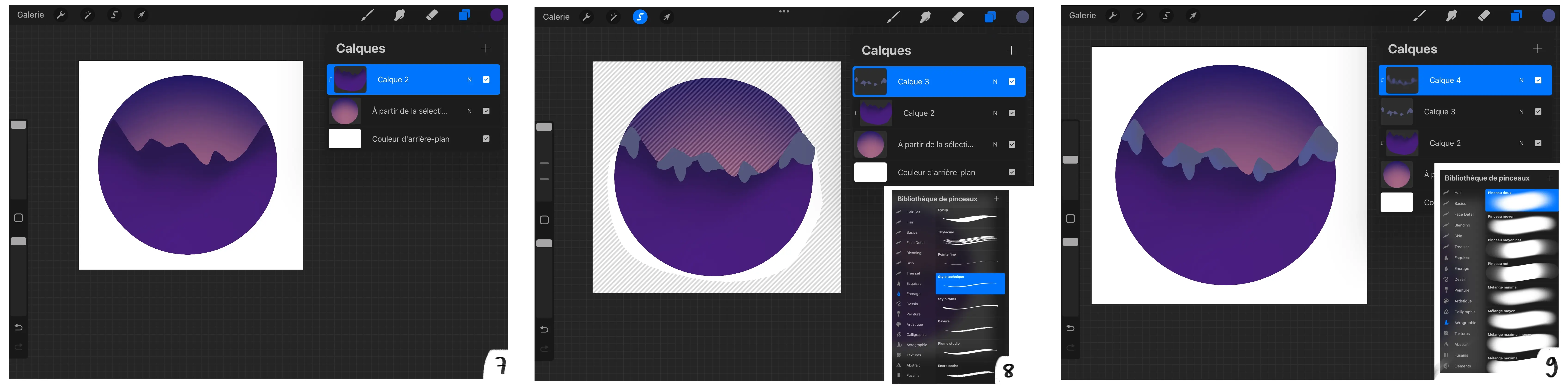Viewport: 1568px width, 388px height.
Task: Select the Transform arrow tool in screenshot 9
Action: pos(1192,16)
